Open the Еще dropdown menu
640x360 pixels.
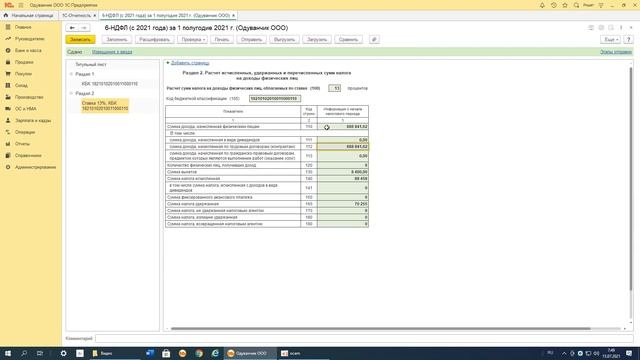pyautogui.click(x=611, y=40)
